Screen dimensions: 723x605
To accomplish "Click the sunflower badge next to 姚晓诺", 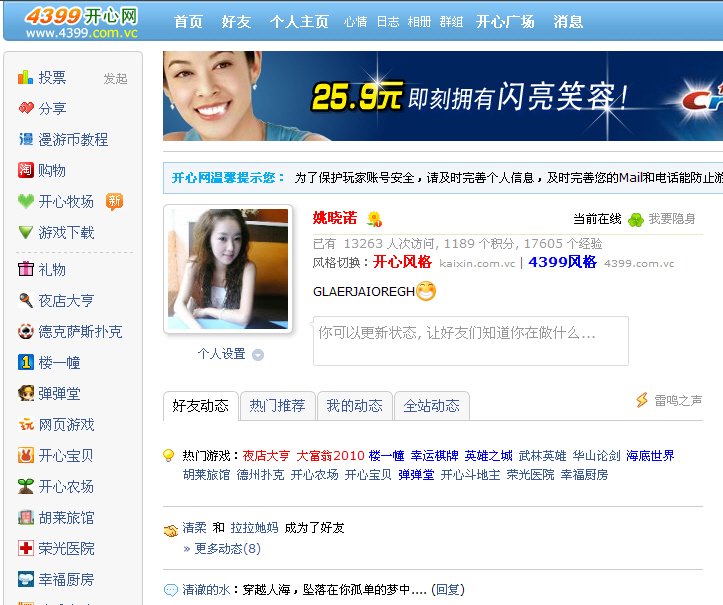I will tap(374, 219).
